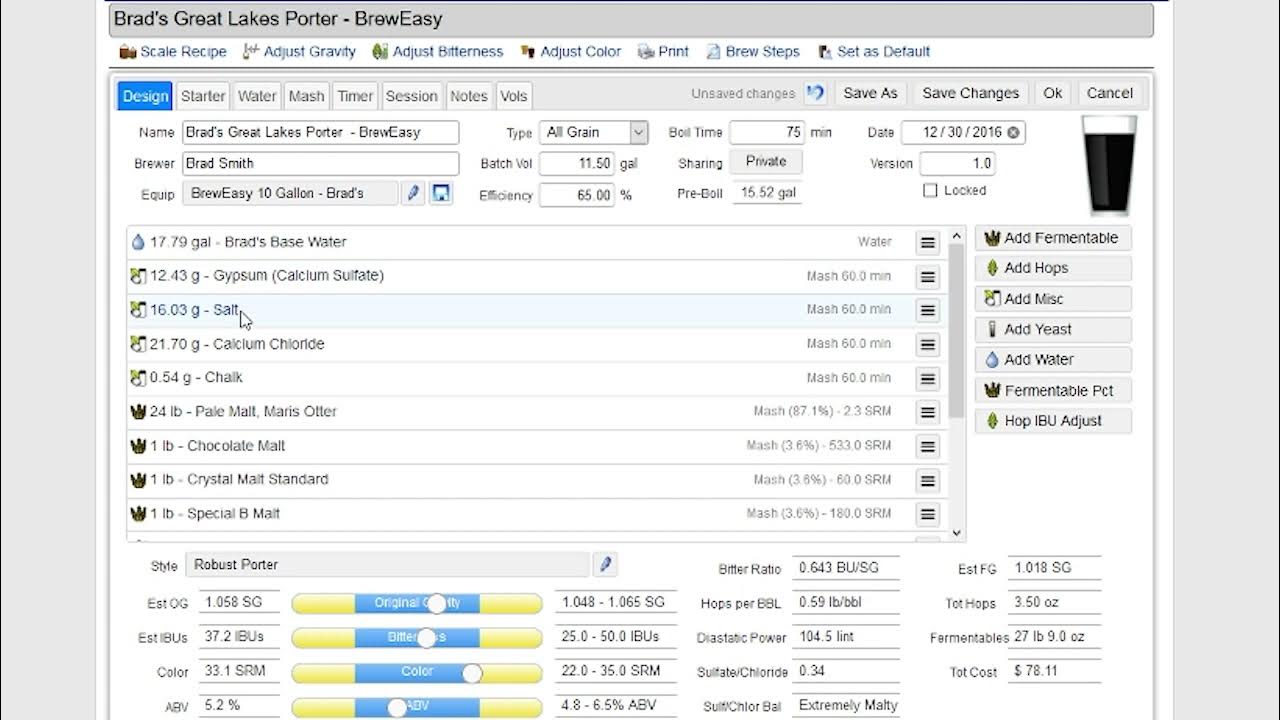This screenshot has height=720, width=1280.
Task: Click Add Hops button
Action: point(1053,268)
